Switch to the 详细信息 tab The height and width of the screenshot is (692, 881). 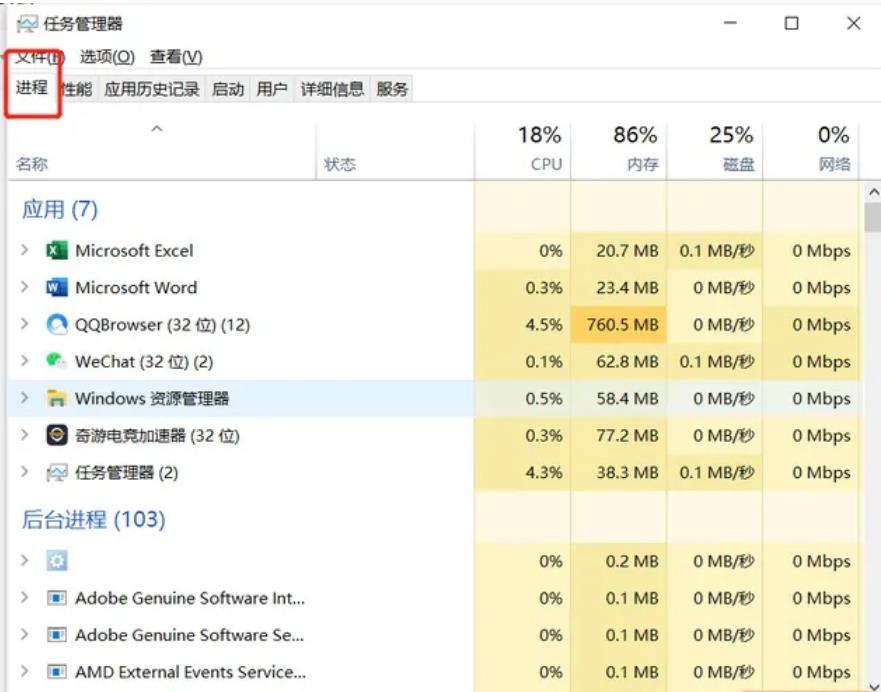(332, 89)
